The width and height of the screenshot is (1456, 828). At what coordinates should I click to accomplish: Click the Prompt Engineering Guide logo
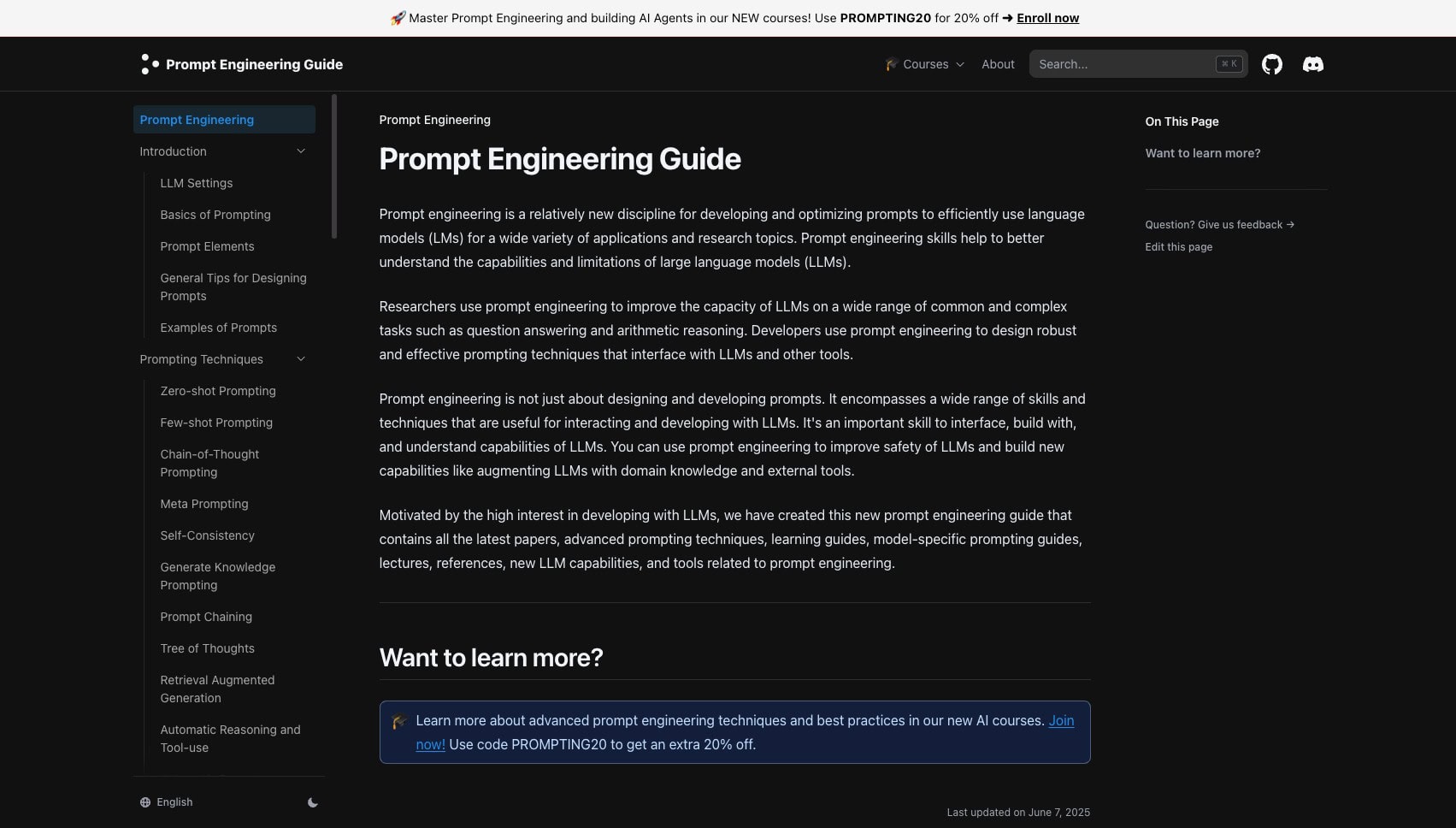click(x=242, y=64)
